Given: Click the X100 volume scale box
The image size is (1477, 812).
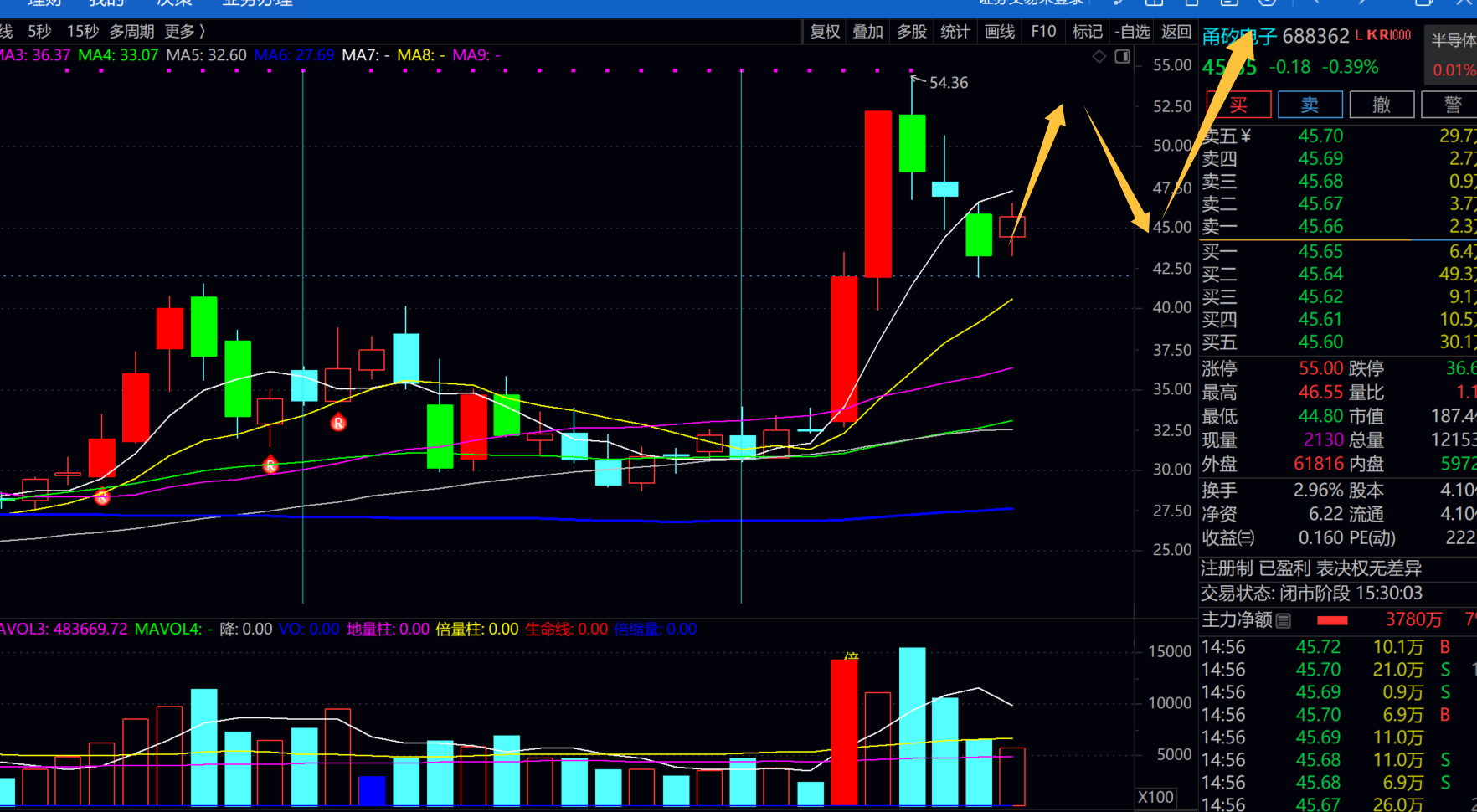Looking at the screenshot, I should pos(1155,797).
